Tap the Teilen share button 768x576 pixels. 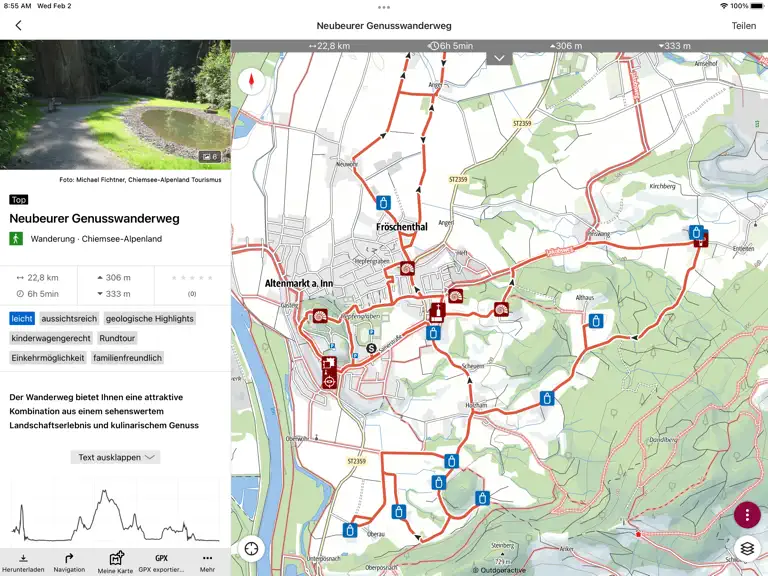pos(744,25)
